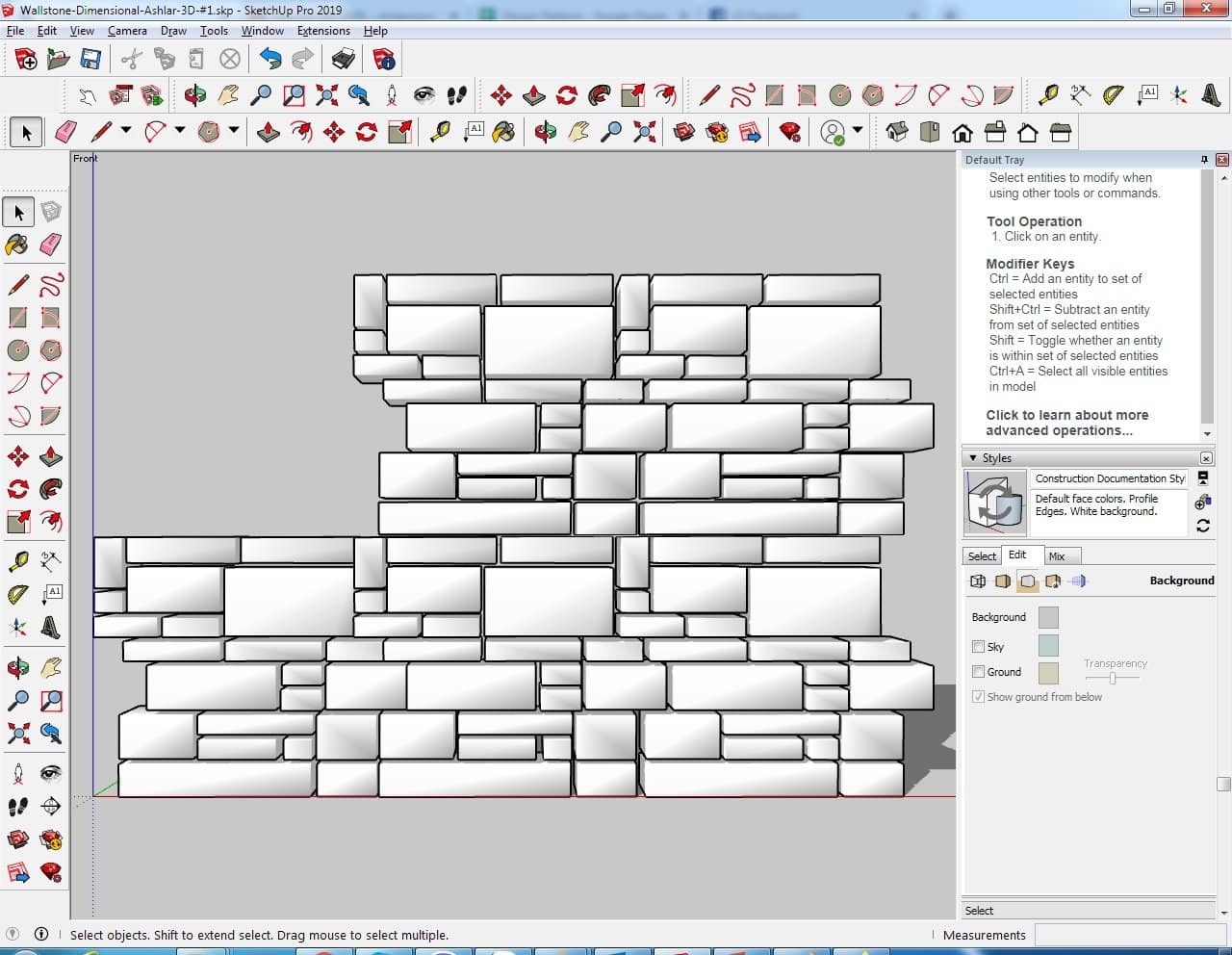
Task: Select the Eraser tool in the top toolbar
Action: coord(66,132)
